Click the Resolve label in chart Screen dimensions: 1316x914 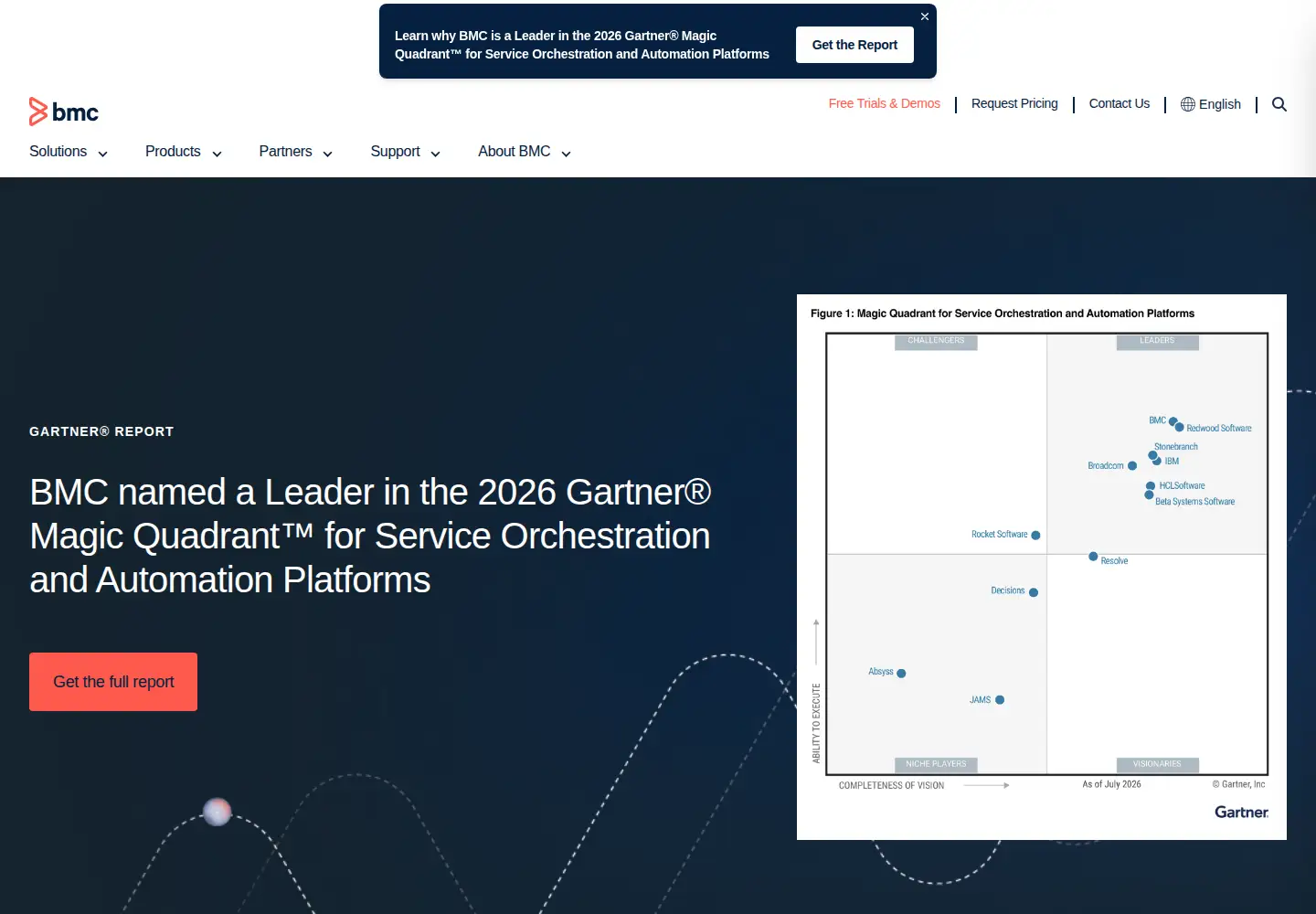tap(1115, 561)
